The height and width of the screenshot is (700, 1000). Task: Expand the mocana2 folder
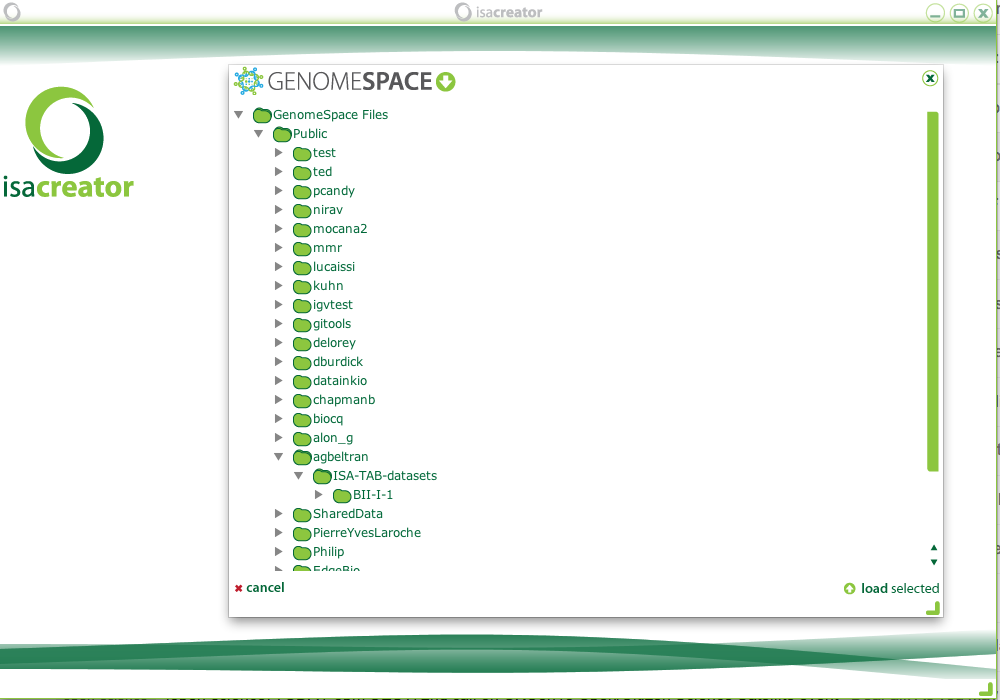click(279, 228)
